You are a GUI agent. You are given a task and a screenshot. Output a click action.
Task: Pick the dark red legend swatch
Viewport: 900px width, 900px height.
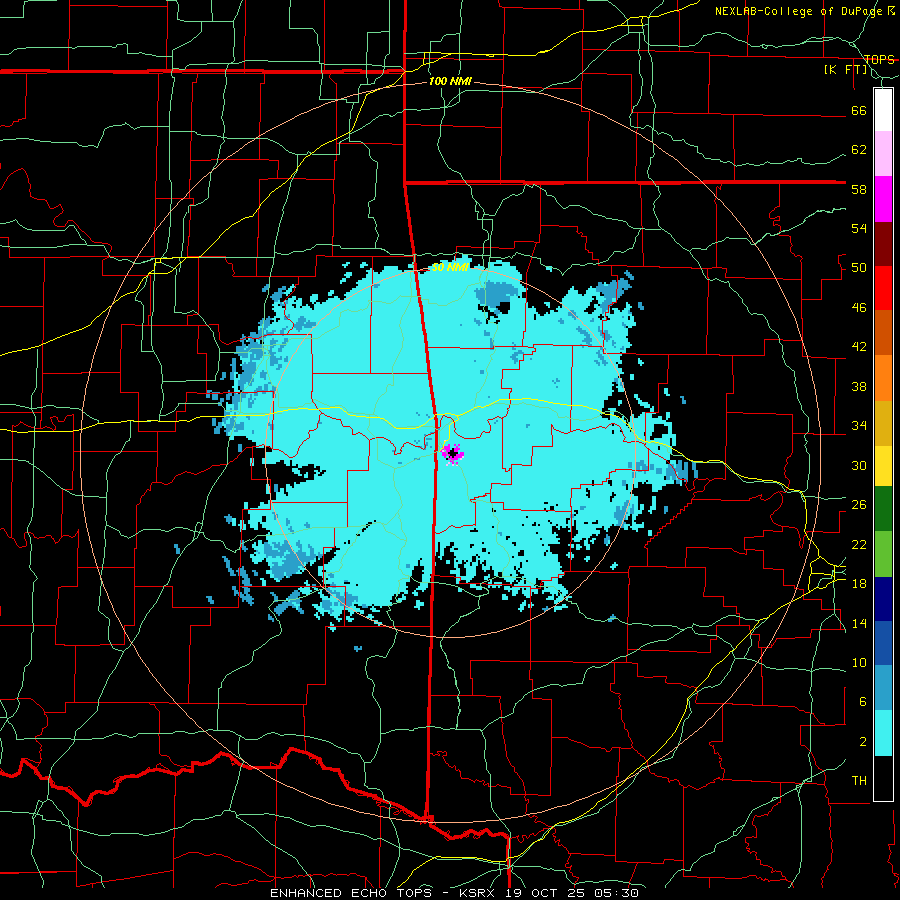tap(883, 244)
